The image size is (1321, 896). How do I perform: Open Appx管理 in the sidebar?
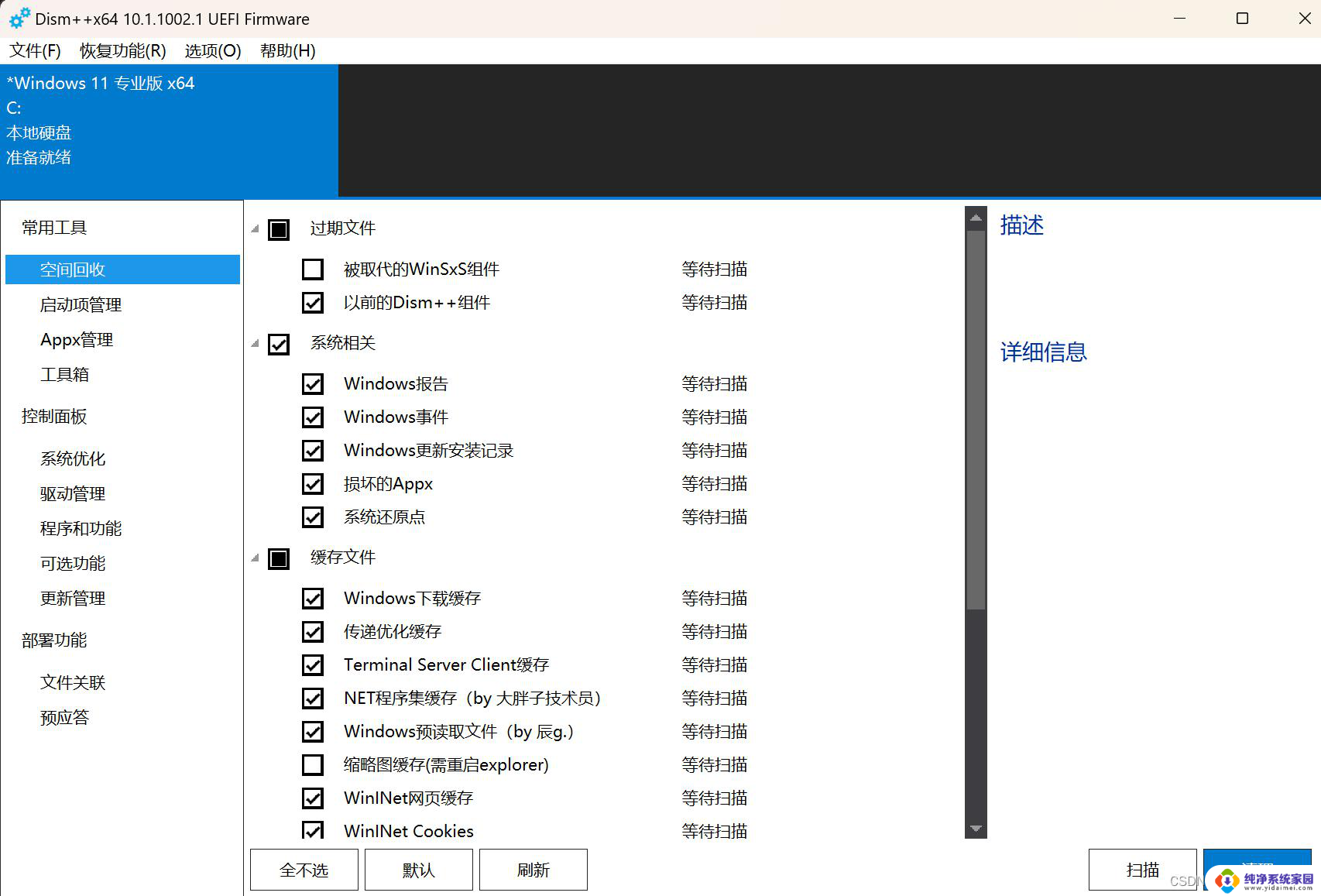coord(77,339)
